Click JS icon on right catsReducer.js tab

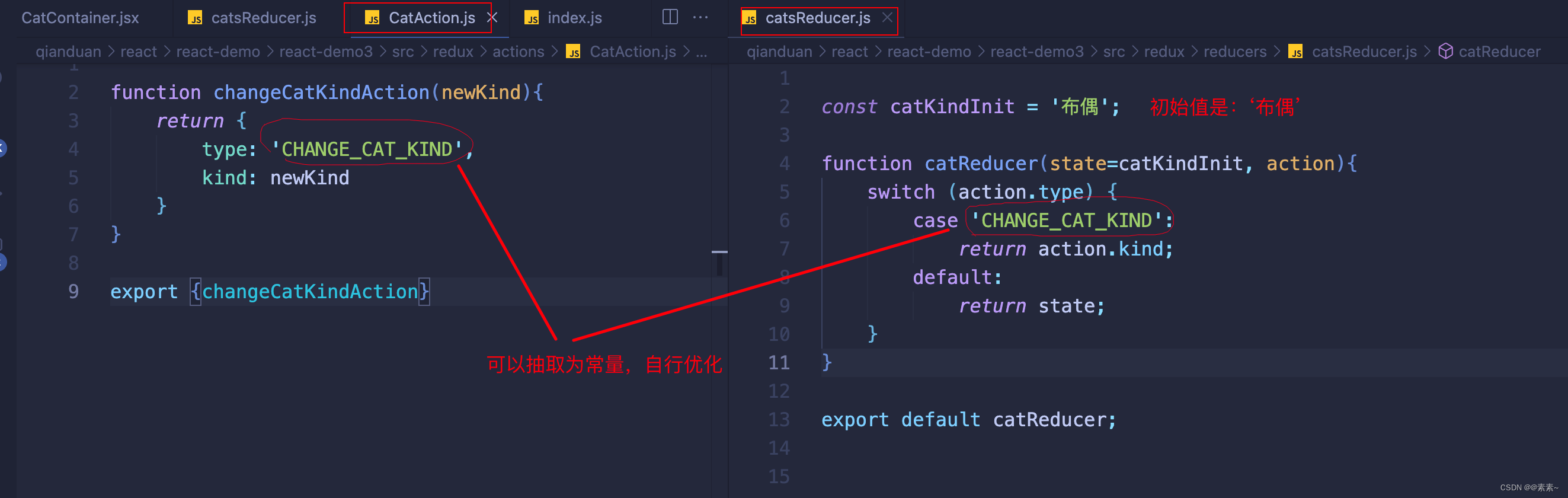click(x=749, y=18)
